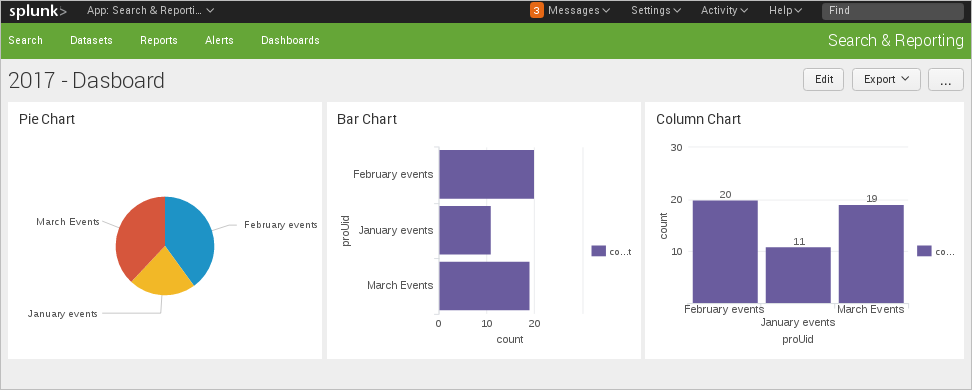The image size is (972, 390).
Task: Open the Reports tab
Action: [159, 40]
